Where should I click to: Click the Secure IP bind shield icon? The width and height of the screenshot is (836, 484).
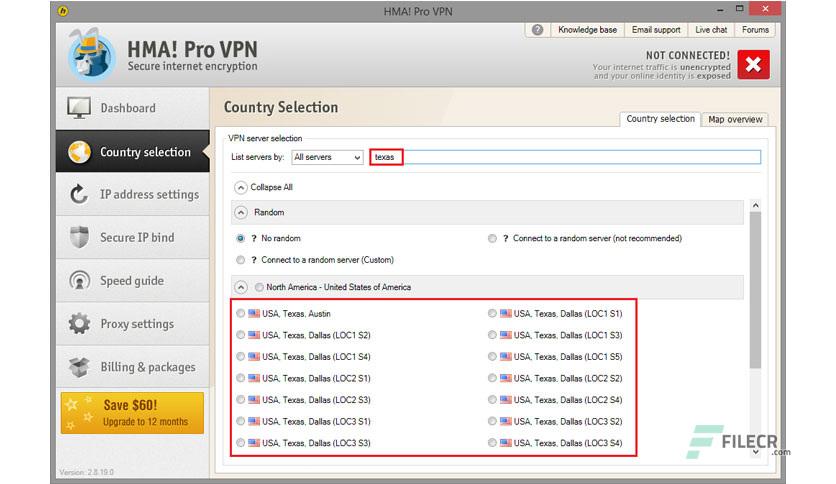[79, 237]
